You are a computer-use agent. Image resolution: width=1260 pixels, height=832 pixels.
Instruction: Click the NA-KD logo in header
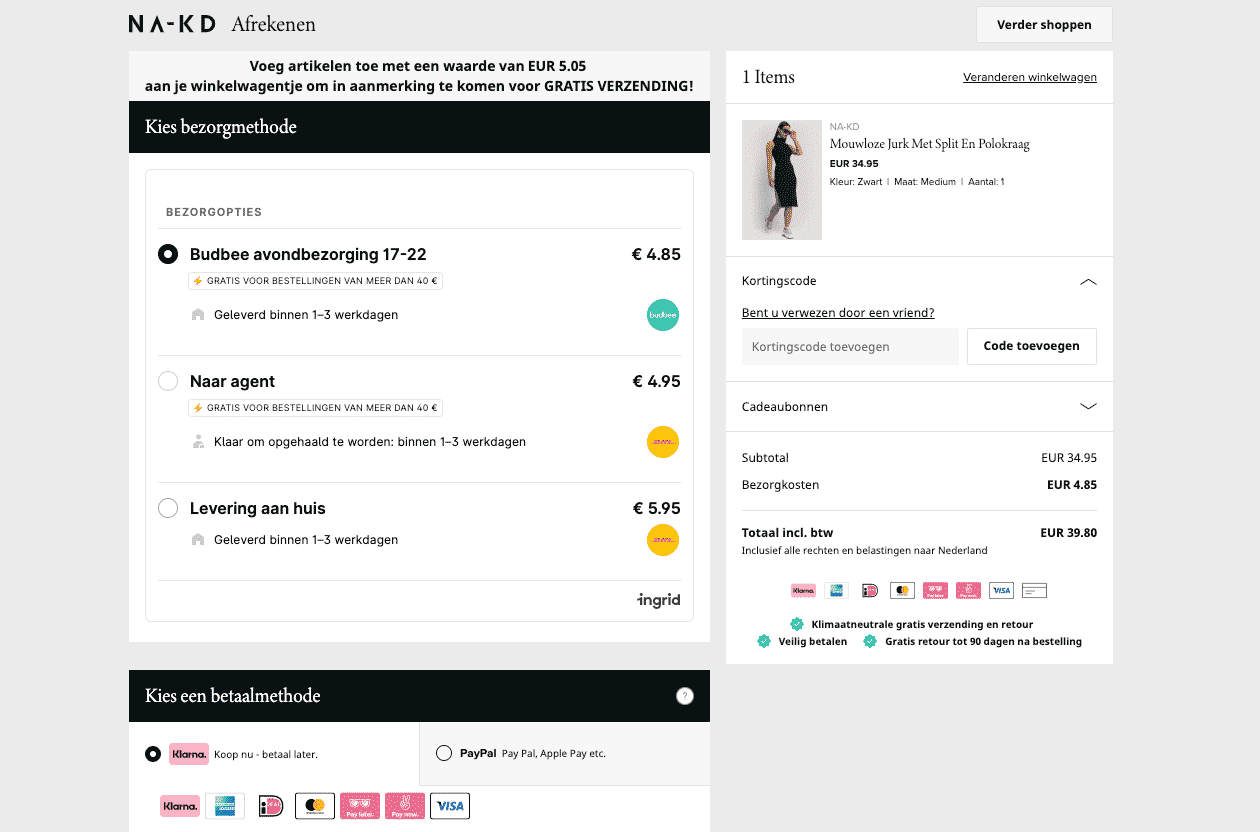tap(172, 24)
